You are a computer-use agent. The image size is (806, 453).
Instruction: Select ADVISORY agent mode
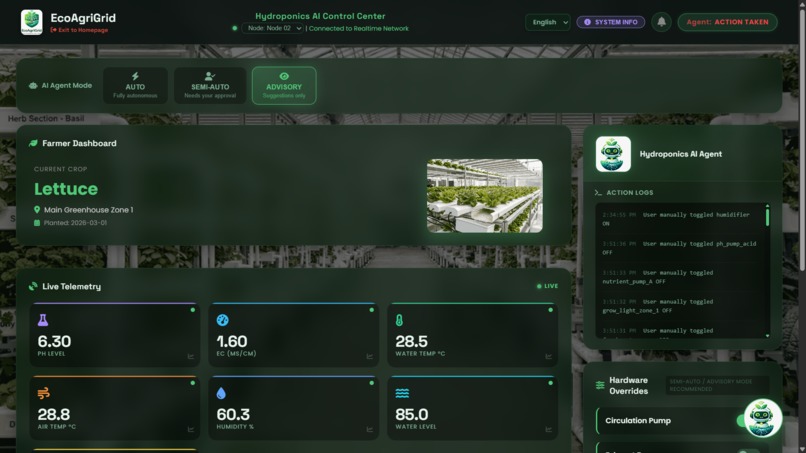[x=284, y=85]
